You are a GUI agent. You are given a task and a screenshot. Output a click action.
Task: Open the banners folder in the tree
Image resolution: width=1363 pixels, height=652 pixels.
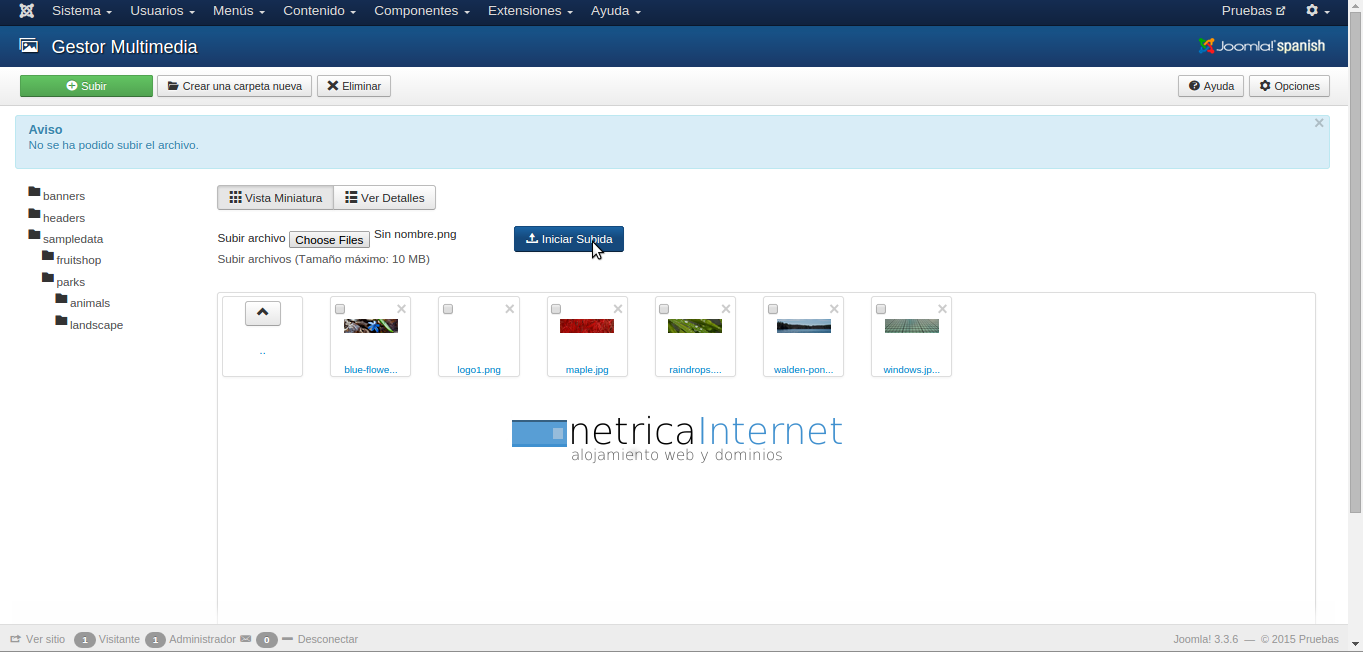63,196
